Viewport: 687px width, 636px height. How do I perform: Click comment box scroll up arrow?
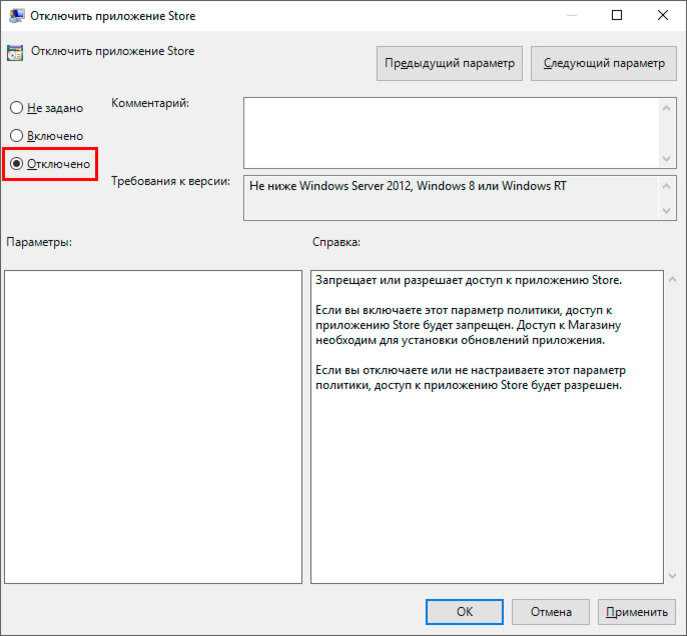coord(666,108)
